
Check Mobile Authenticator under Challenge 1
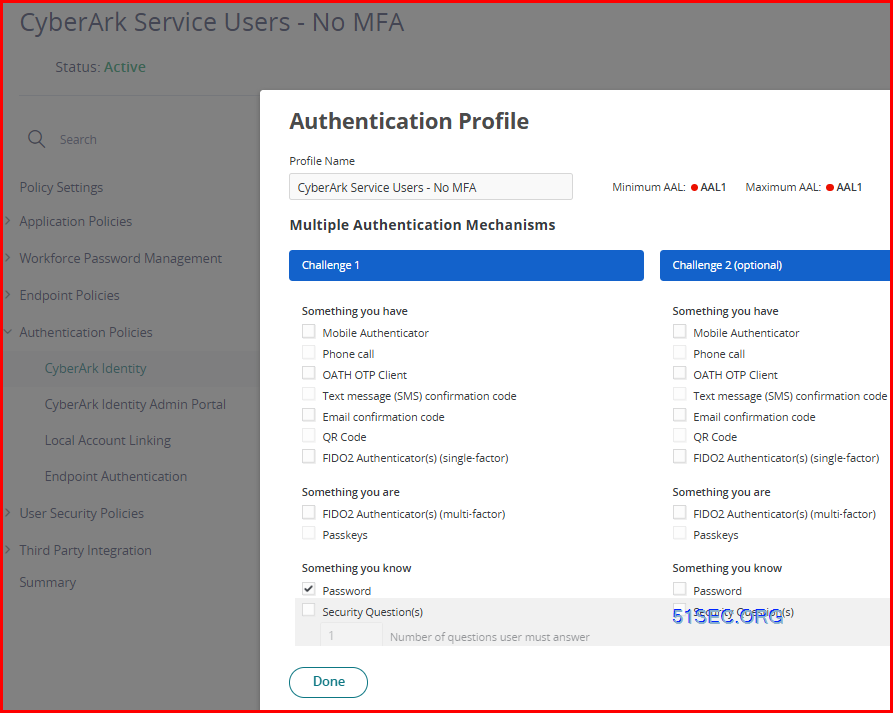309,331
